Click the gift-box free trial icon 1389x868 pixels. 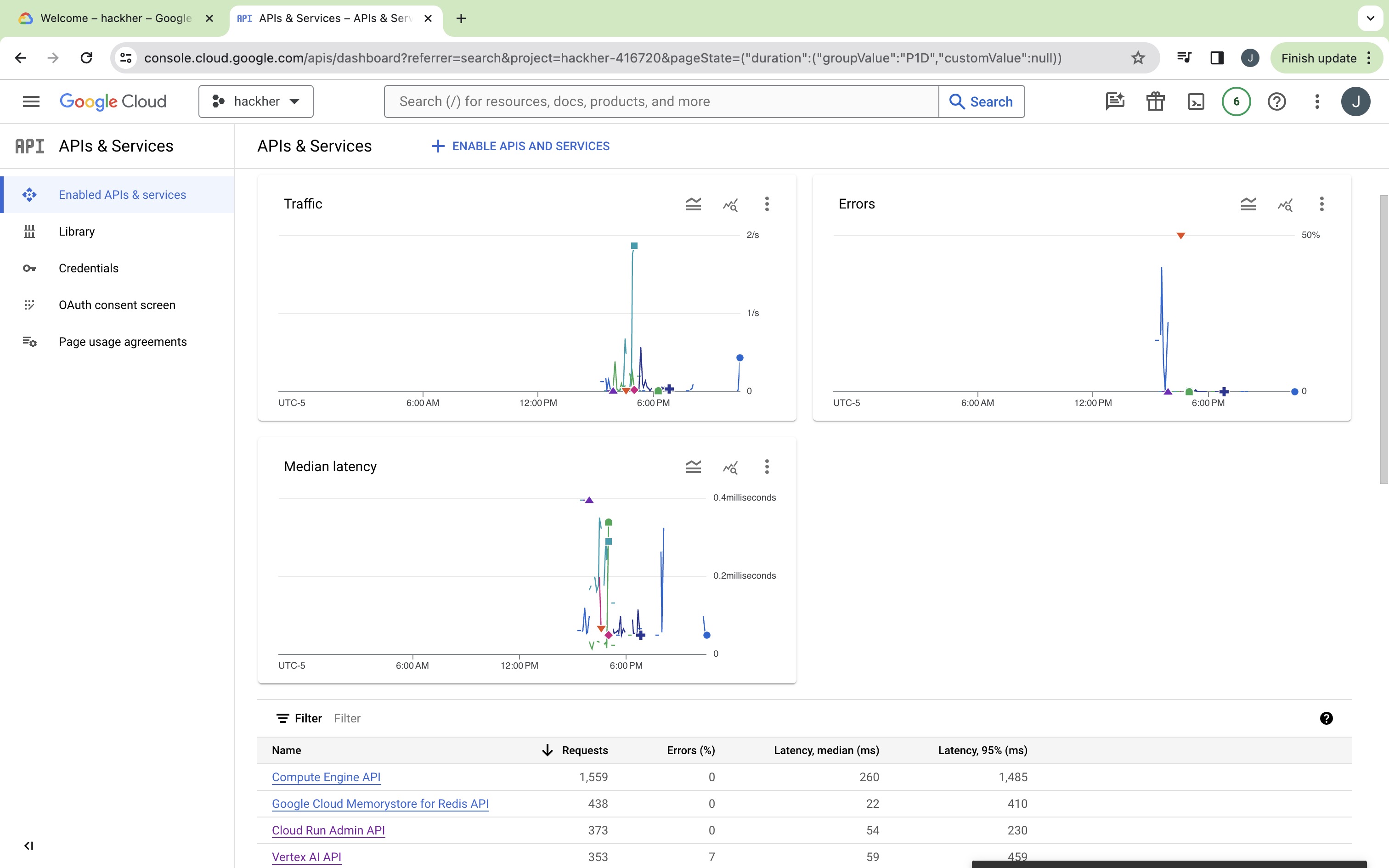coord(1155,101)
